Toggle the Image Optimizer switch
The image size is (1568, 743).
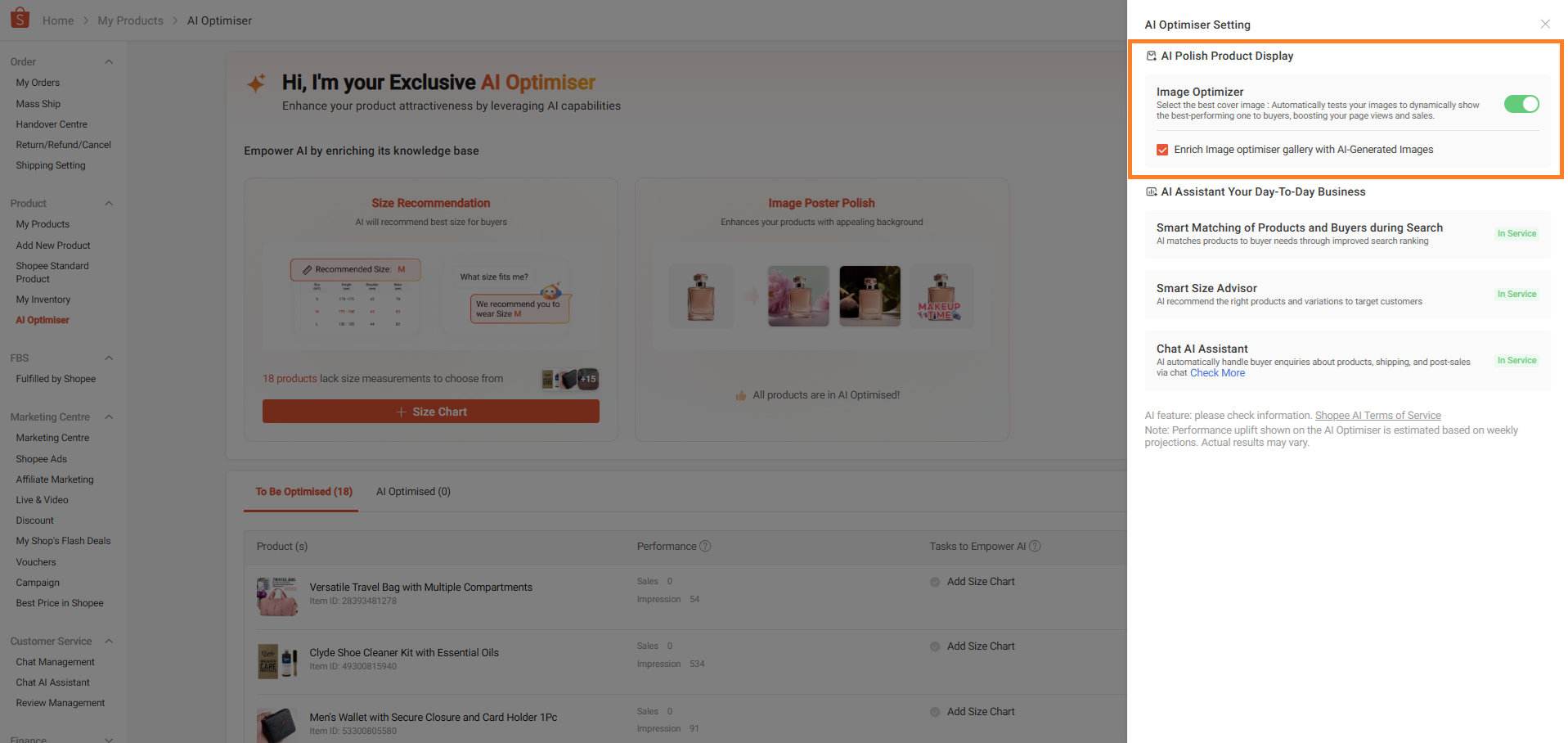click(x=1521, y=104)
